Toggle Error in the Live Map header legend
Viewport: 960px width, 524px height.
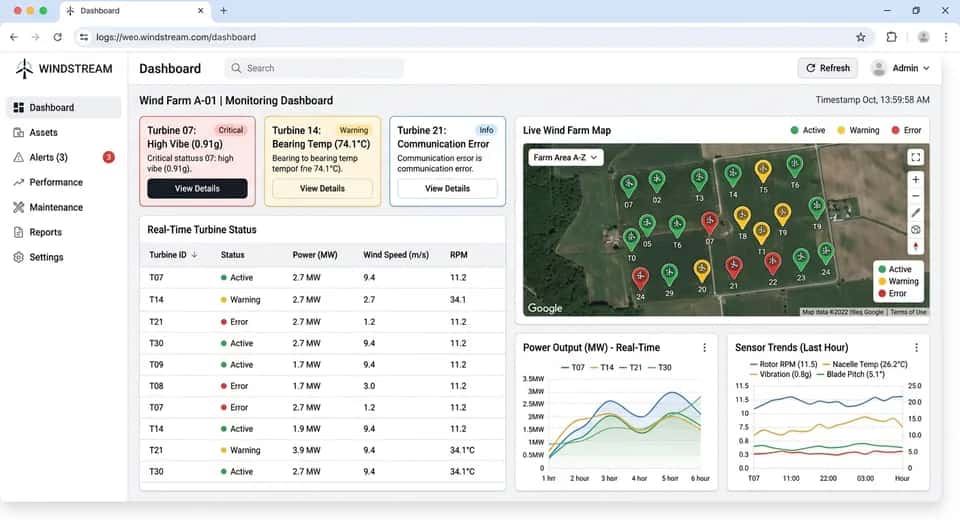(x=907, y=130)
